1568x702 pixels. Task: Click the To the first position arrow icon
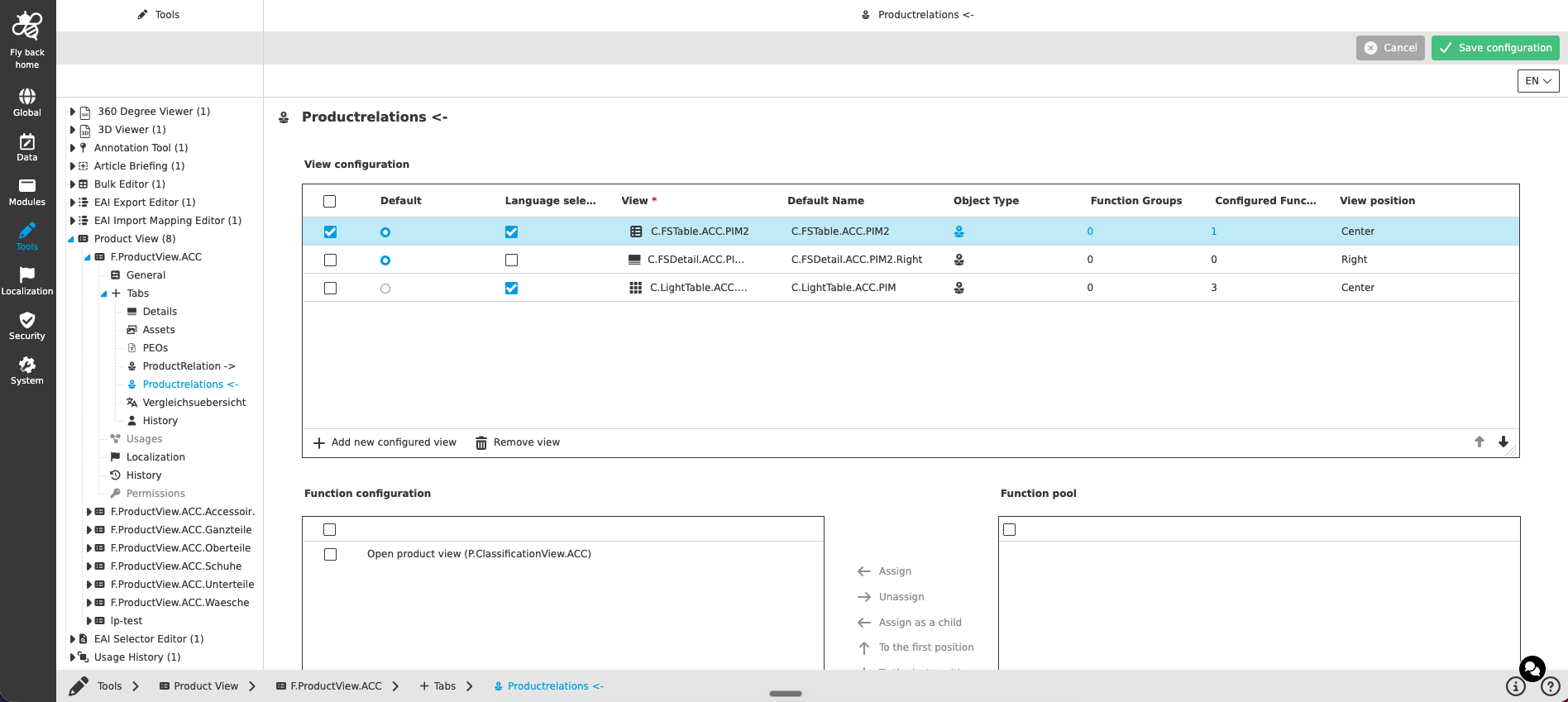[864, 647]
